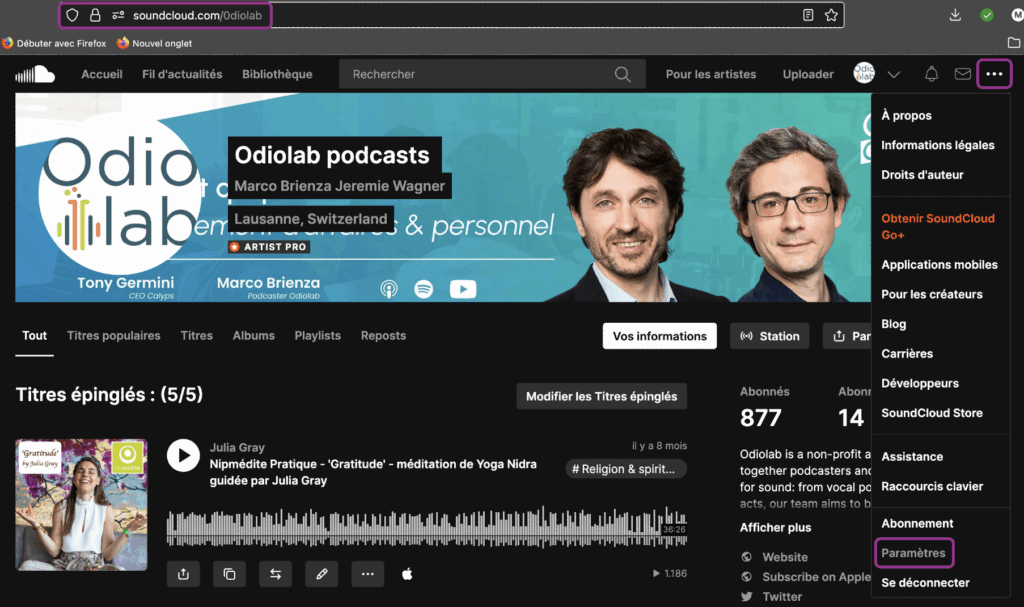Play the Gratitude track by Julia Gray
This screenshot has height=607, width=1024.
coord(183,455)
